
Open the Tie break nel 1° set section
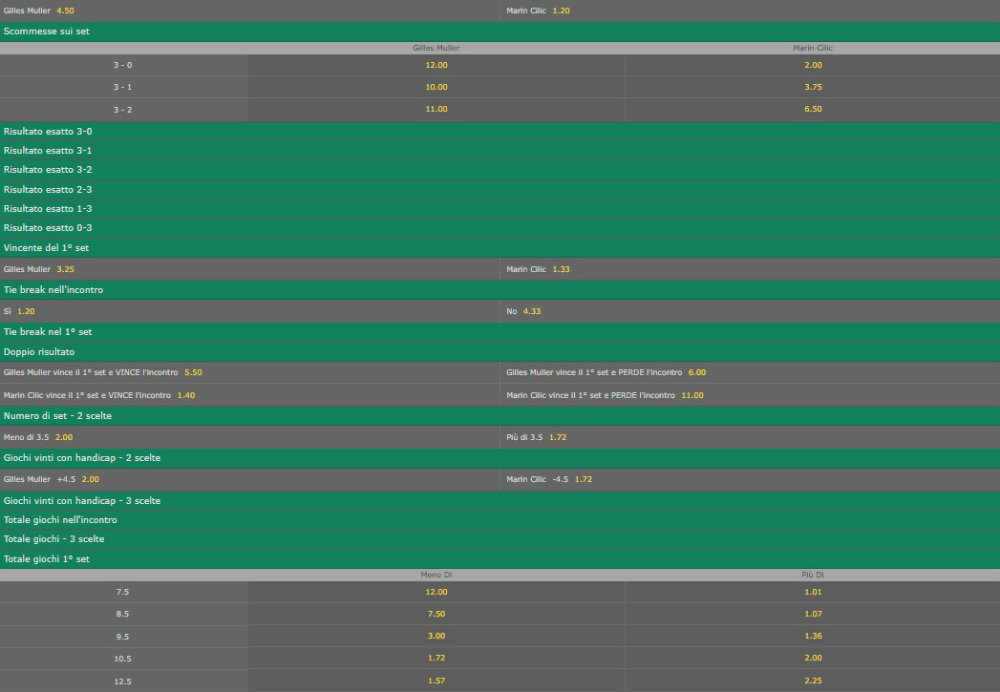tap(48, 331)
